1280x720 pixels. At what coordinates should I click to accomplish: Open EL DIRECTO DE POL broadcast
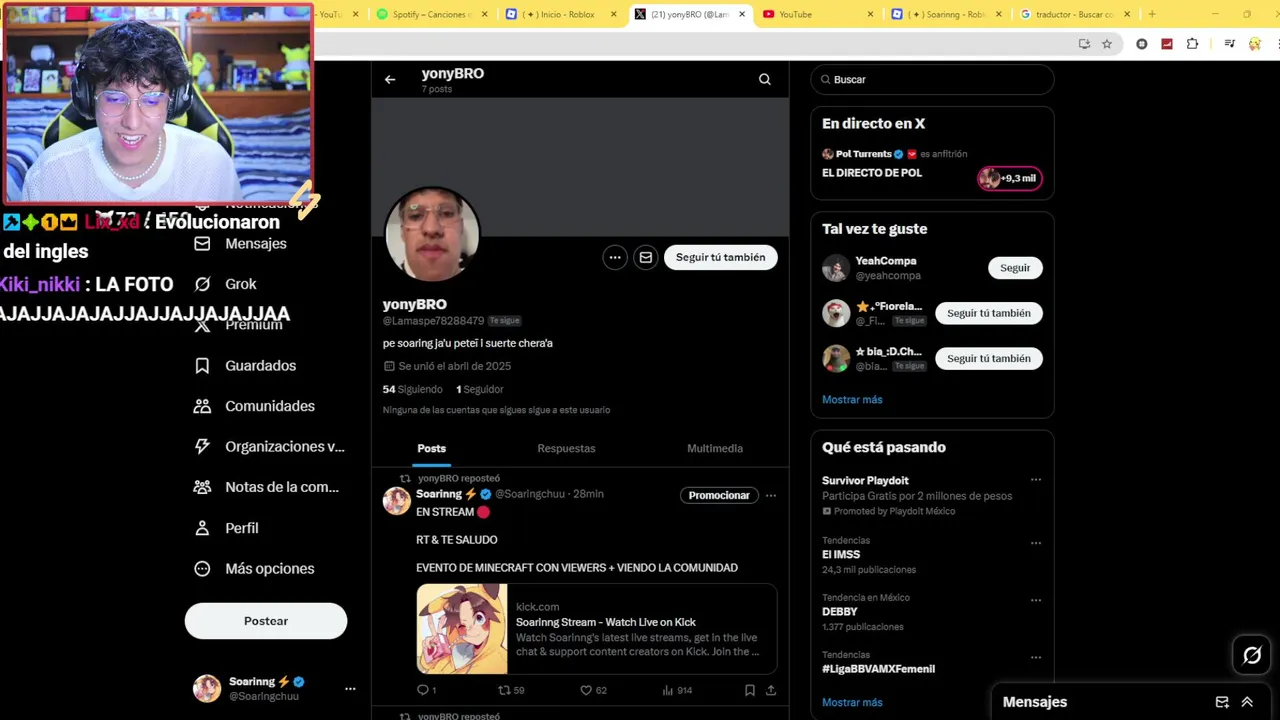pos(872,173)
